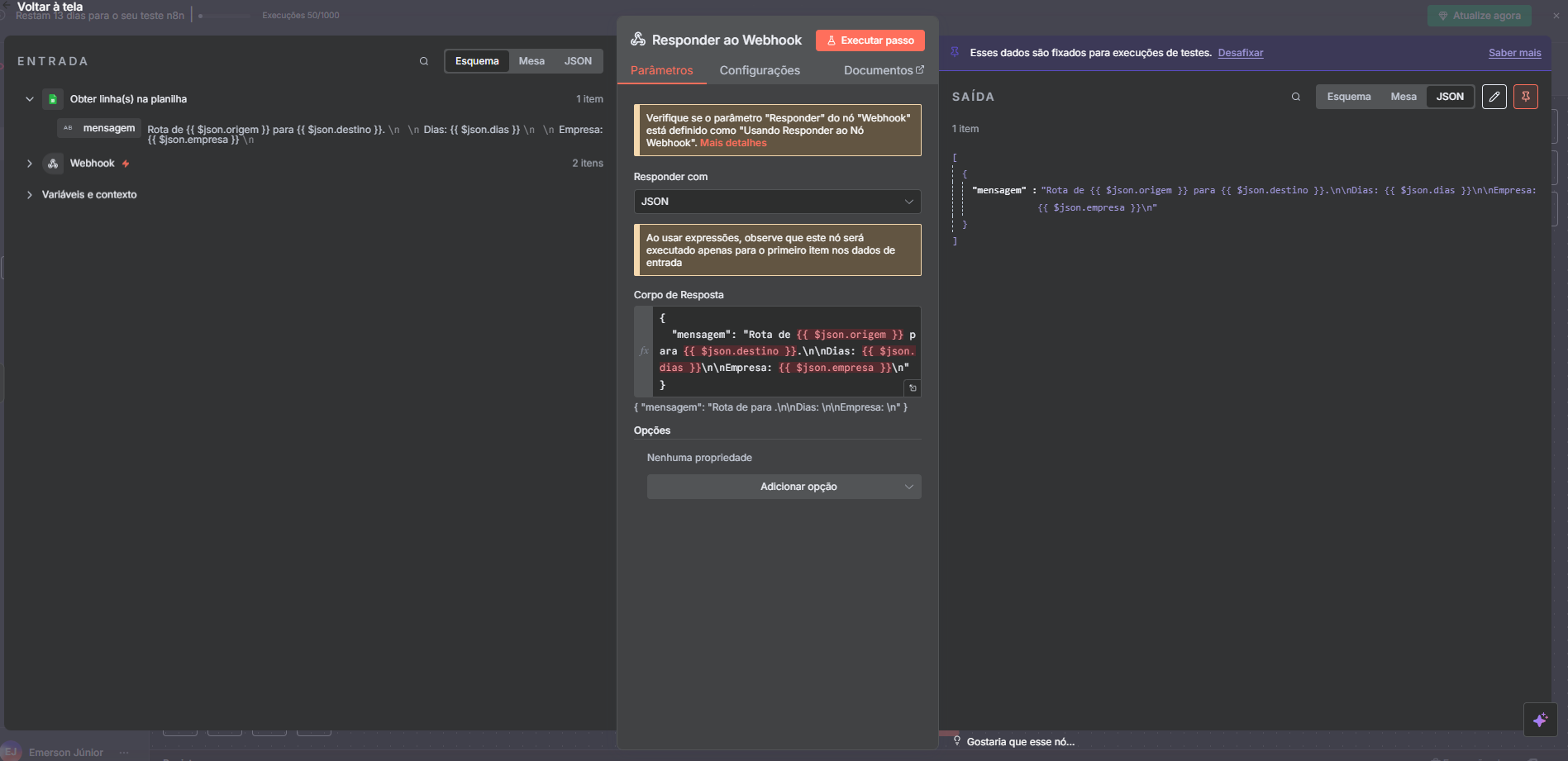Switch ENTRADA view to JSON
1568x761 pixels.
pyautogui.click(x=578, y=61)
